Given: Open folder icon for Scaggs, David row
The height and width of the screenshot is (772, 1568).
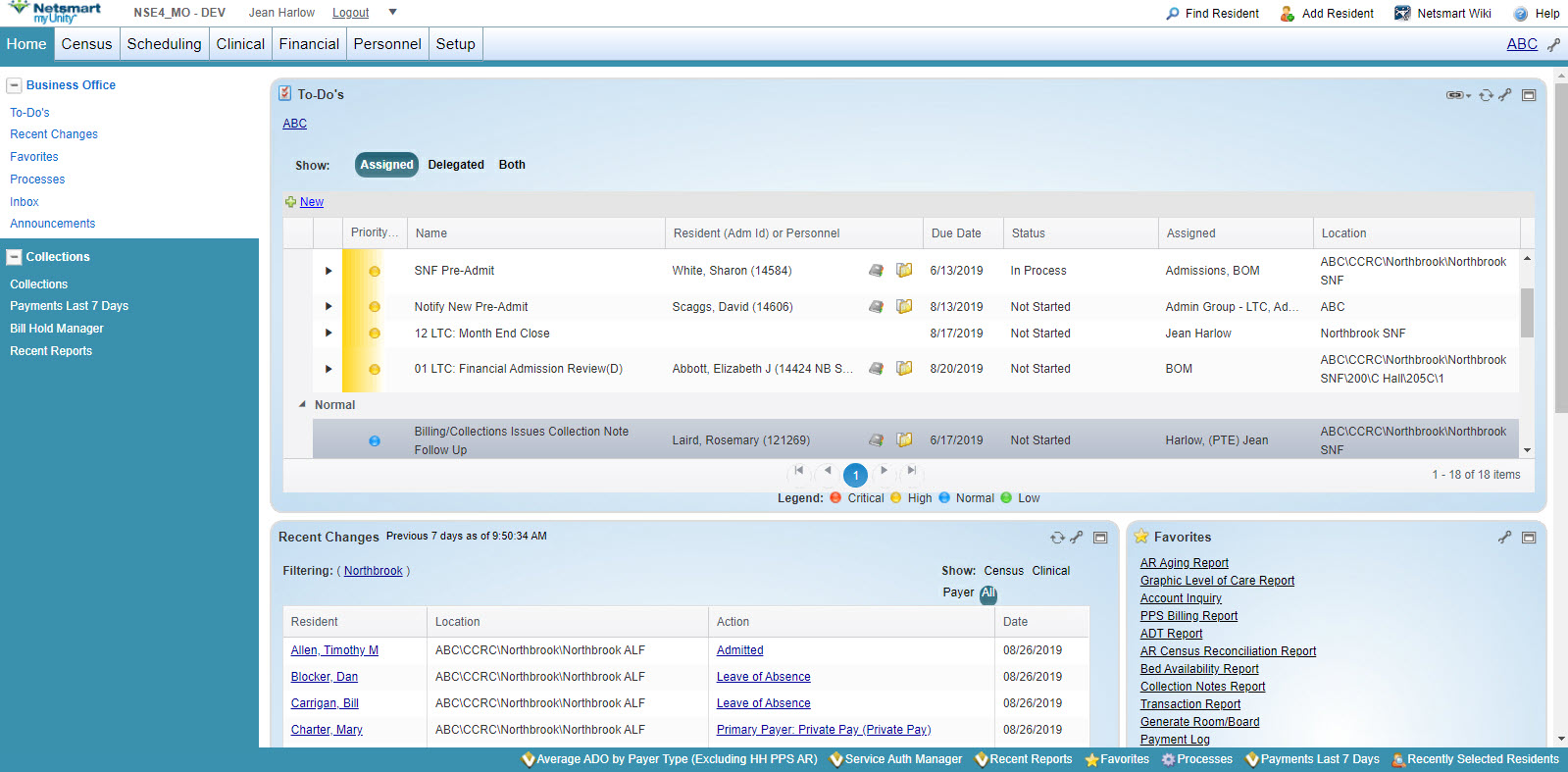Looking at the screenshot, I should pyautogui.click(x=904, y=306).
